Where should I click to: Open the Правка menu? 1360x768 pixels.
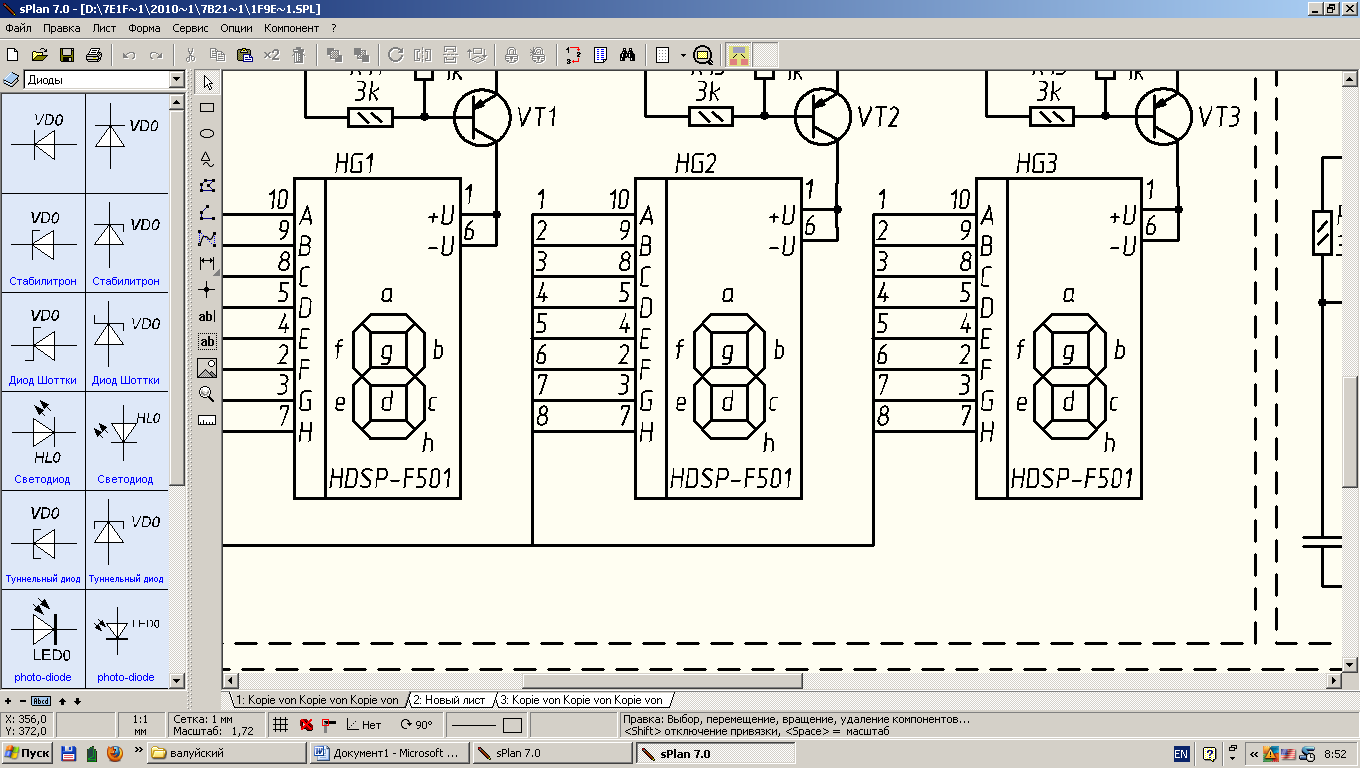(62, 28)
